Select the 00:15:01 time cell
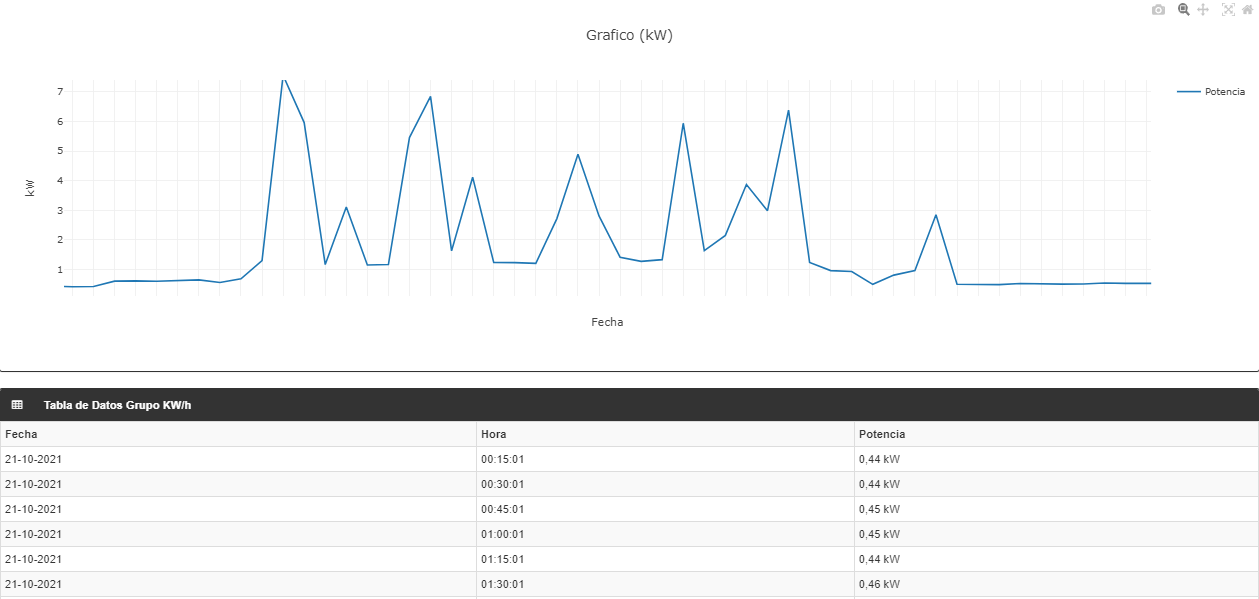Screen dimensions: 1259x599 click(502, 459)
